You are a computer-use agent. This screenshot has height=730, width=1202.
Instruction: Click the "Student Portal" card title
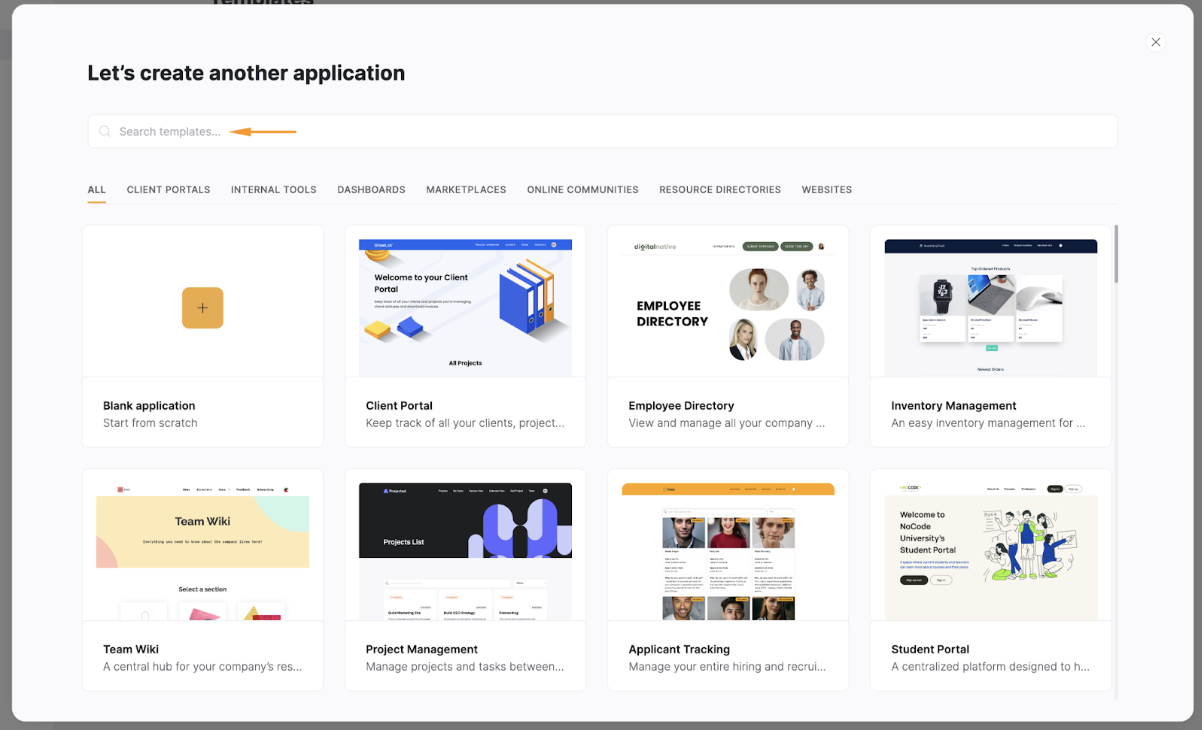coord(930,650)
